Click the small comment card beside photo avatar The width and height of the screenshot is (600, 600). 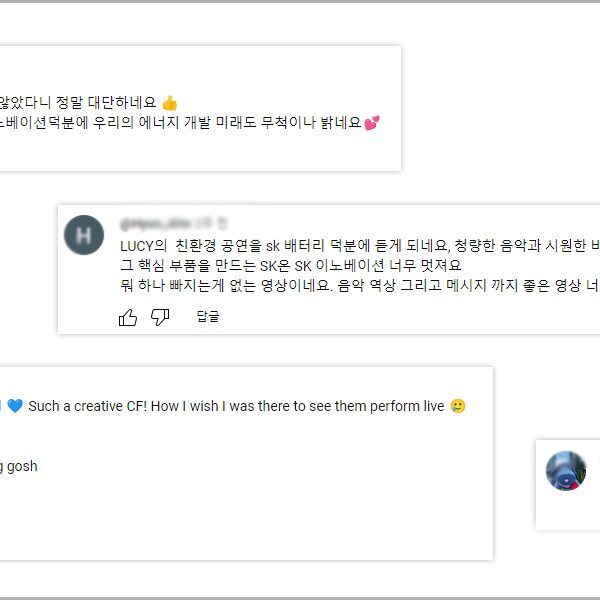(x=568, y=485)
